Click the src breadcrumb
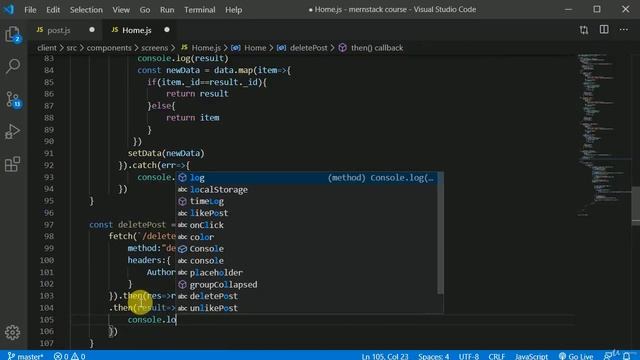Image resolution: width=640 pixels, height=360 pixels. [x=71, y=48]
